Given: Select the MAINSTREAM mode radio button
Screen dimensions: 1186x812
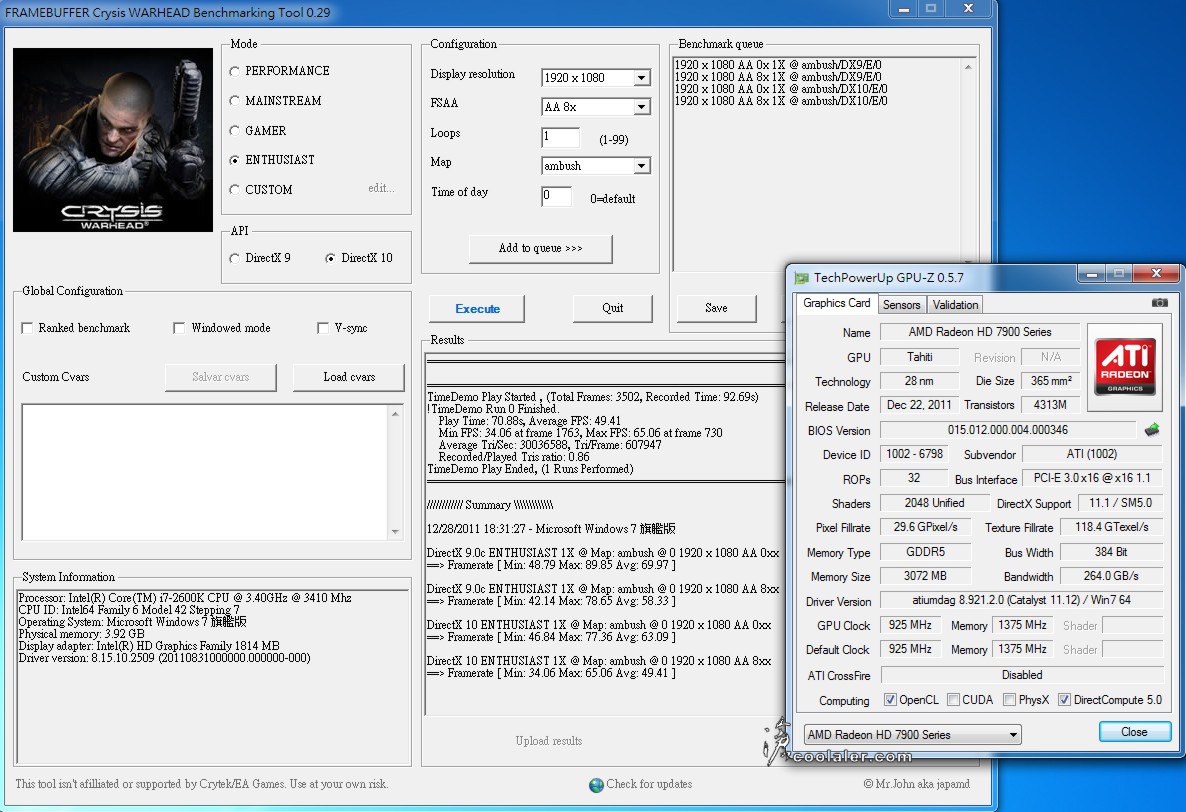Looking at the screenshot, I should coord(234,101).
